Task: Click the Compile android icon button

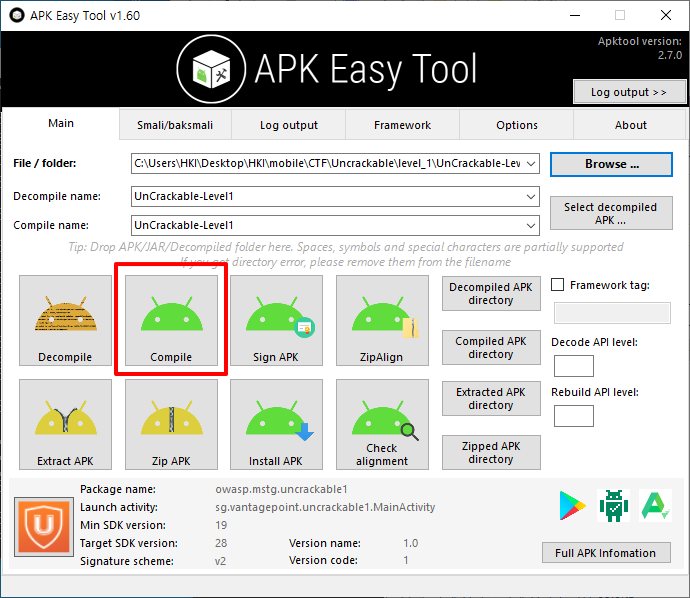Action: pos(171,320)
